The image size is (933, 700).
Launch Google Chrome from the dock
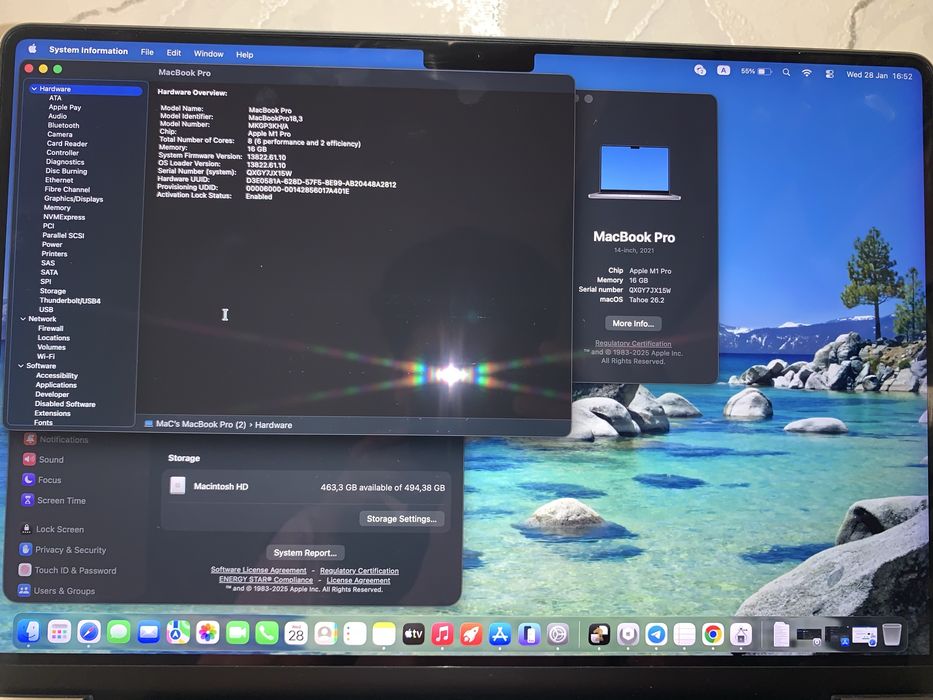point(713,635)
